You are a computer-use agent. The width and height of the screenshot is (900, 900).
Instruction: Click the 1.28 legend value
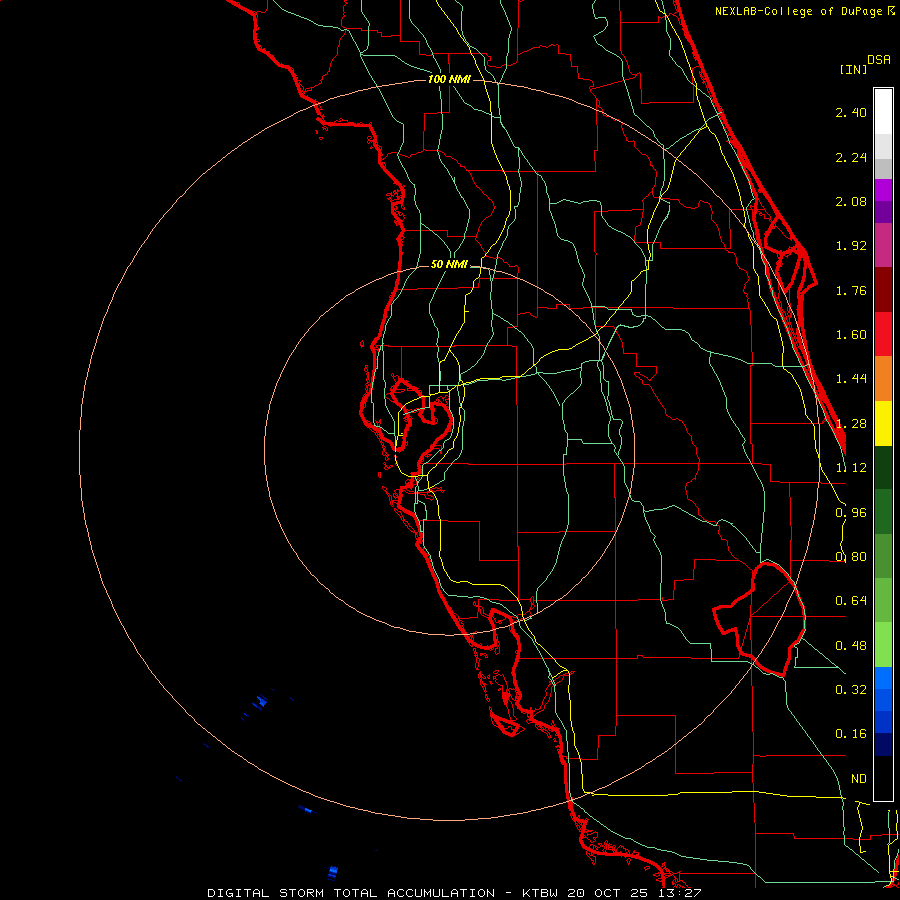(851, 424)
